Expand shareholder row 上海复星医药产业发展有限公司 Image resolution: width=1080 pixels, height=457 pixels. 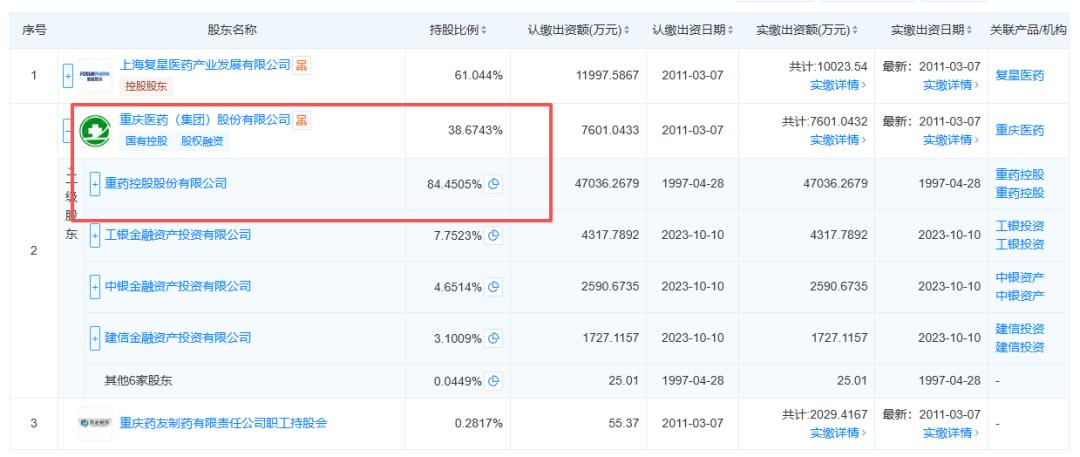pos(68,76)
